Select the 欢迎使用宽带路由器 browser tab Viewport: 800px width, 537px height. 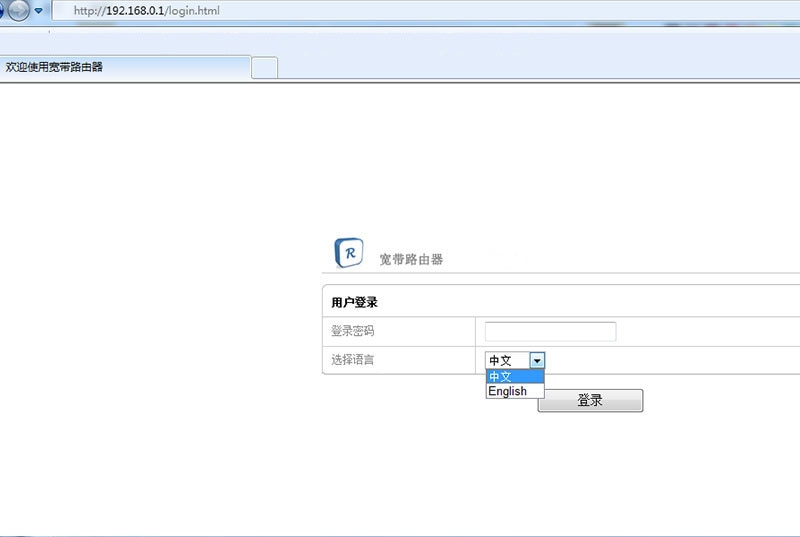125,67
